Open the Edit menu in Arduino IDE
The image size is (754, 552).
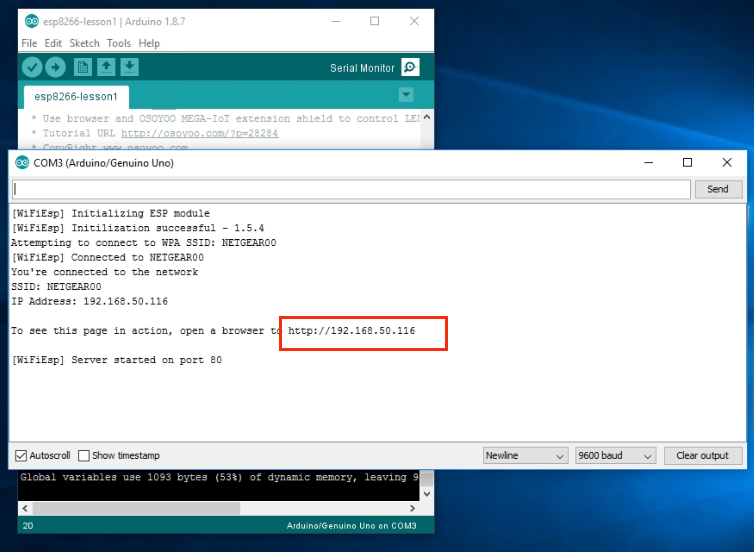[x=53, y=43]
